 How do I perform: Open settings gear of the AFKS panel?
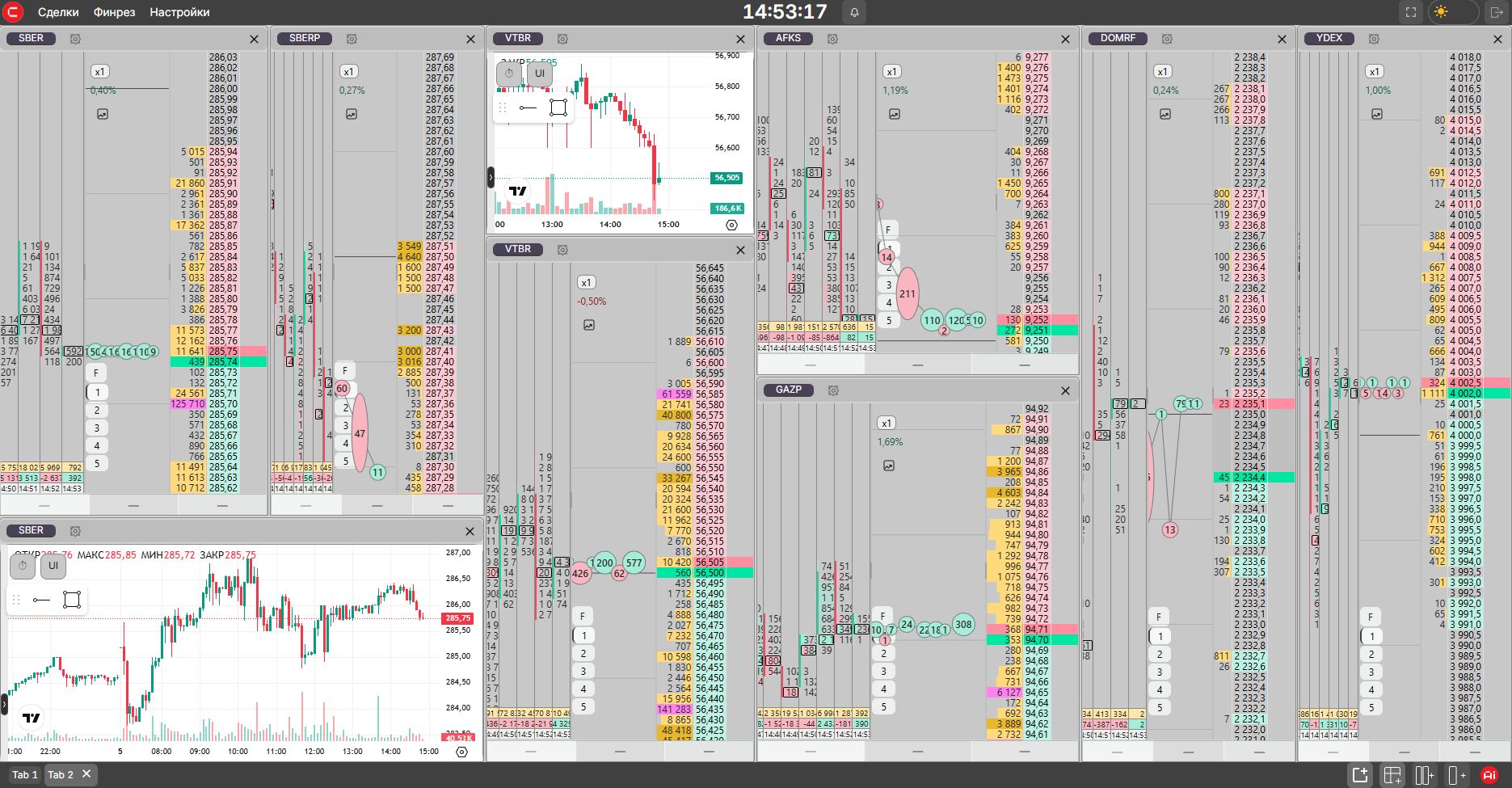(832, 39)
